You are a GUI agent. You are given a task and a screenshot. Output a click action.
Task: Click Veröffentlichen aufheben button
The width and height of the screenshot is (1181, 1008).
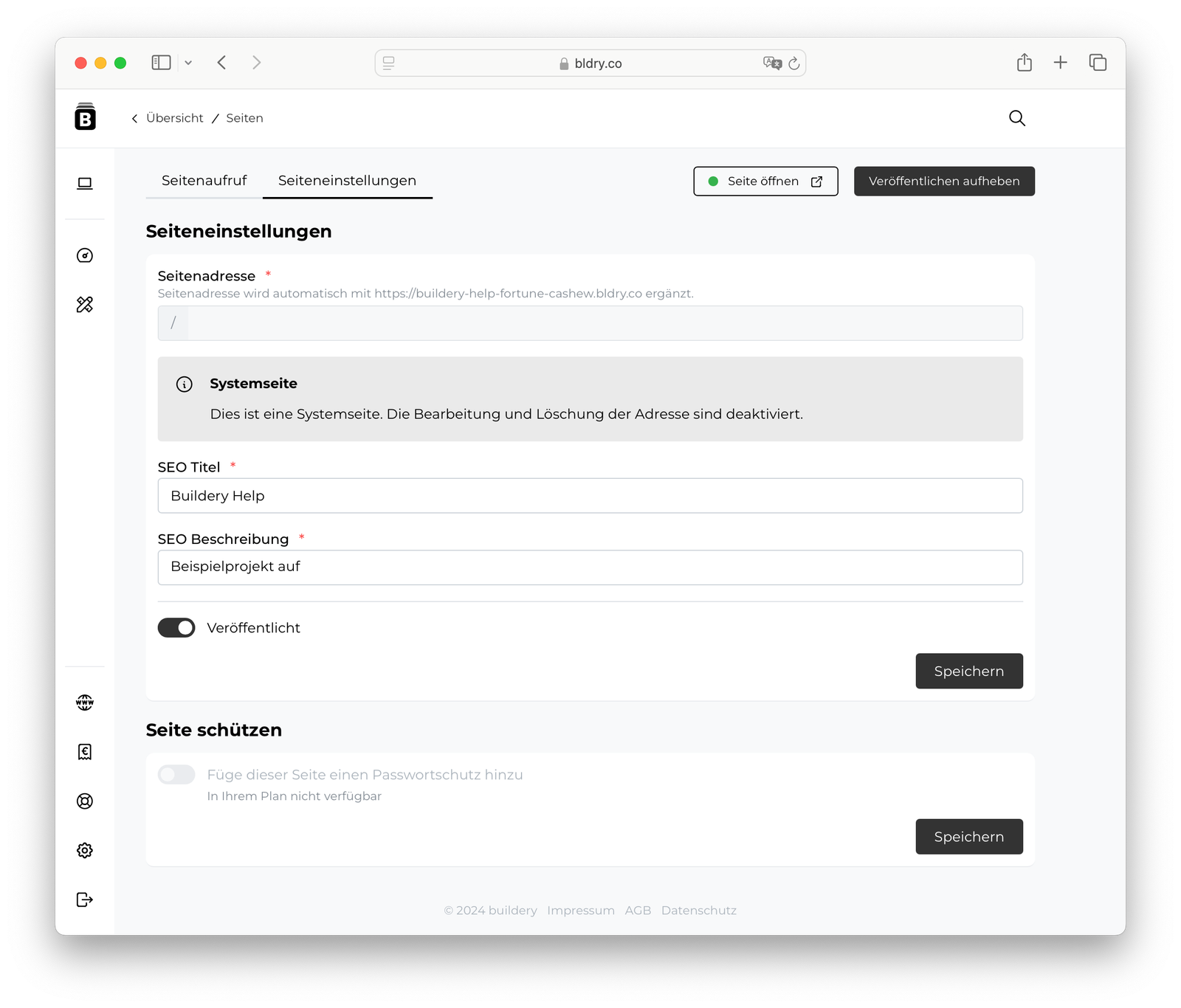click(944, 182)
